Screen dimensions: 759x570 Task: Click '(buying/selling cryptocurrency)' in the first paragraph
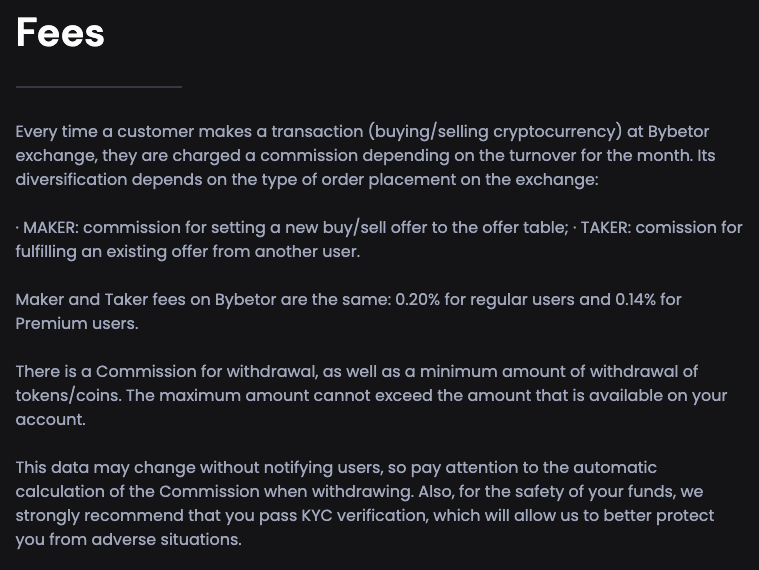pos(495,132)
